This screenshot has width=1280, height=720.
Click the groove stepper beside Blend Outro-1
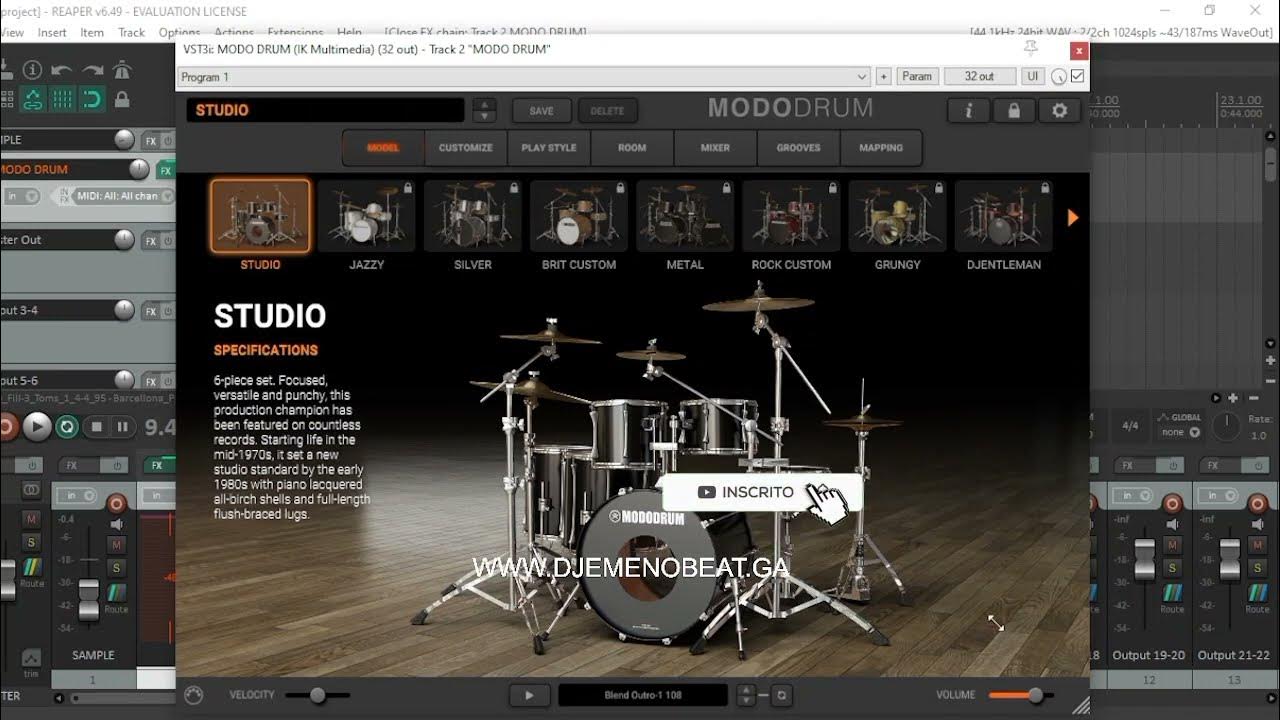click(746, 695)
